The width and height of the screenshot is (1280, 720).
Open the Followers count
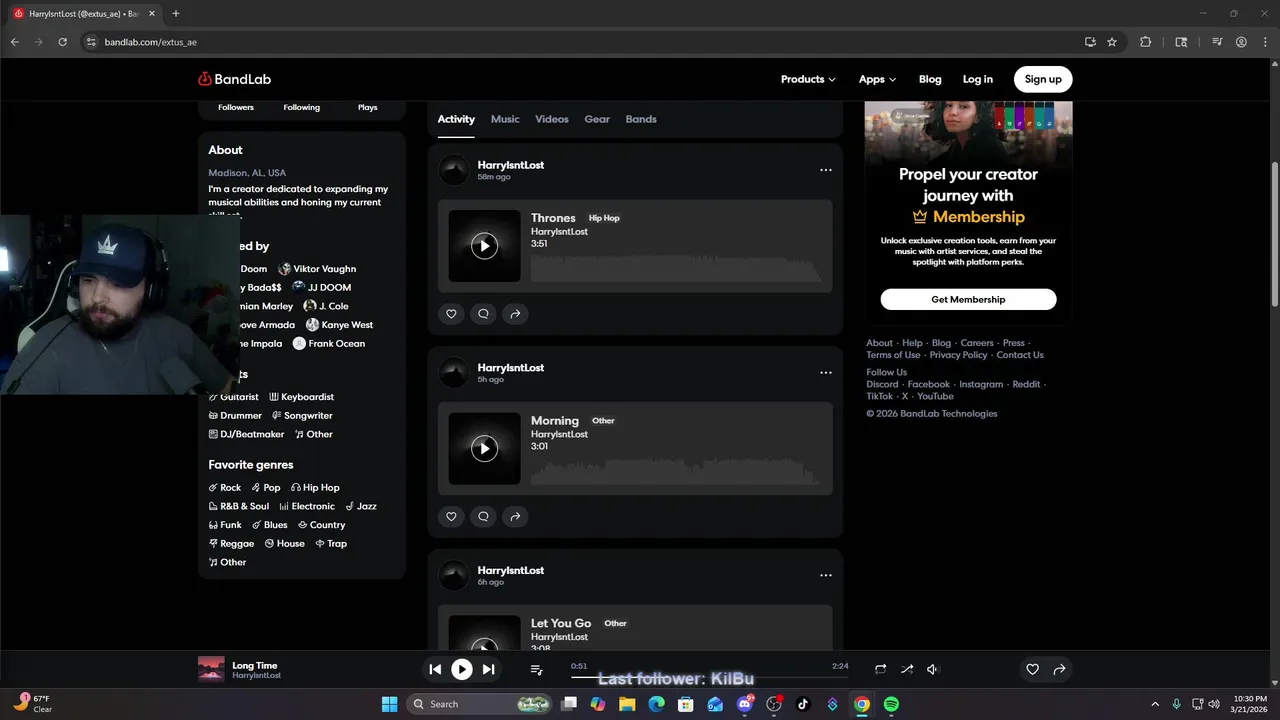tap(236, 107)
